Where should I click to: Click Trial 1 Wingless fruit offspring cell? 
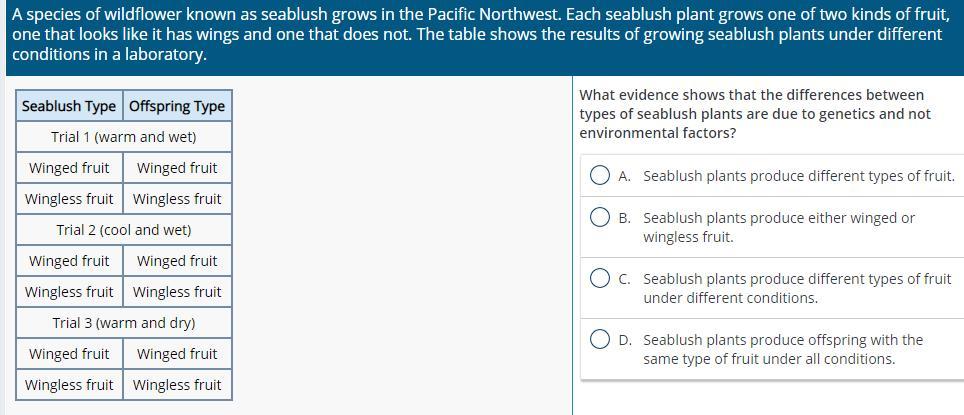(177, 199)
